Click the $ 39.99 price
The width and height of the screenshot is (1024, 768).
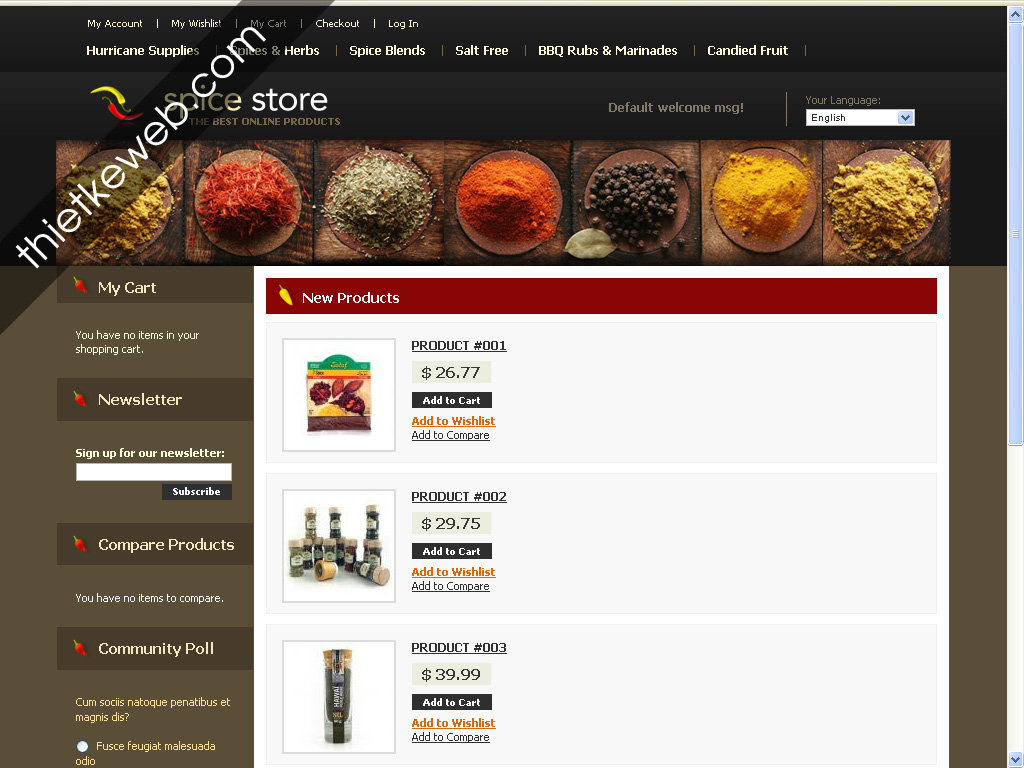[x=451, y=674]
